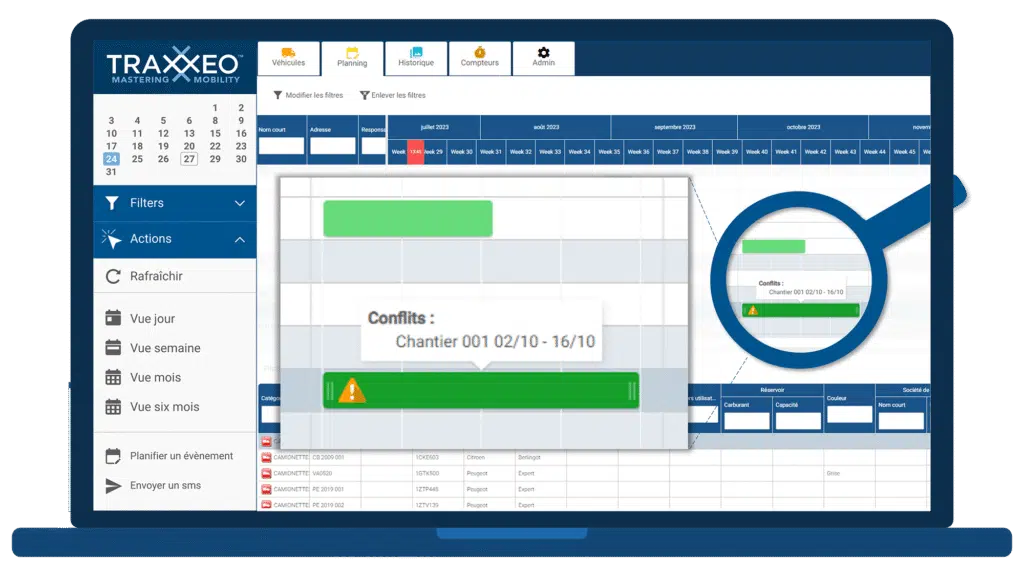Select Vue six mois
This screenshot has height=576, width=1024.
coord(165,407)
